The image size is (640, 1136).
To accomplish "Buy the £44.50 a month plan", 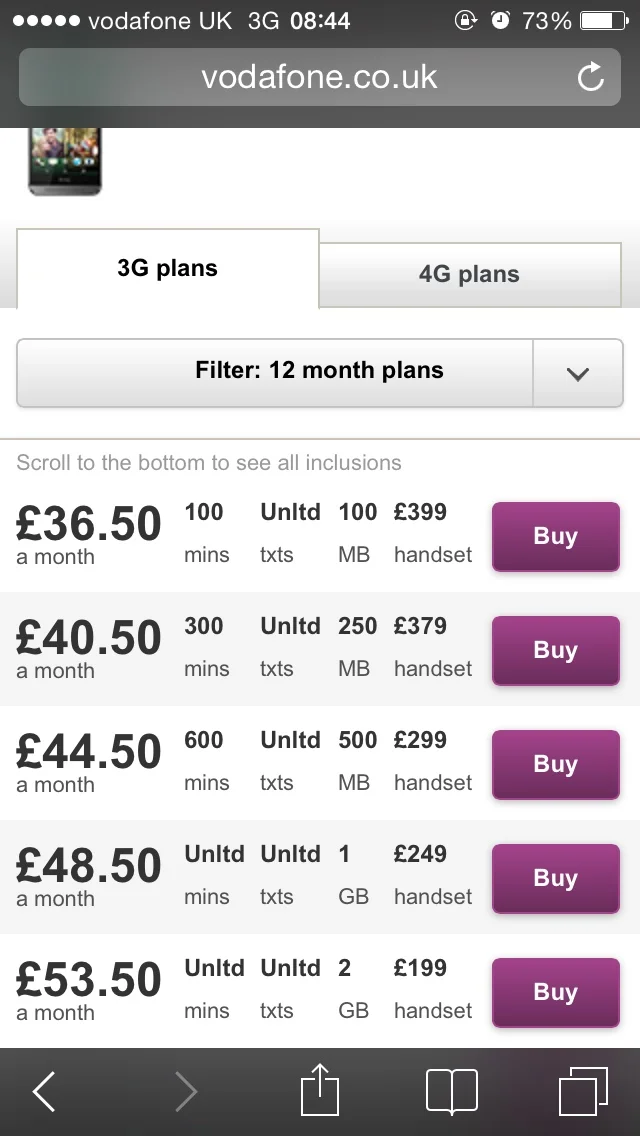I will coord(556,764).
